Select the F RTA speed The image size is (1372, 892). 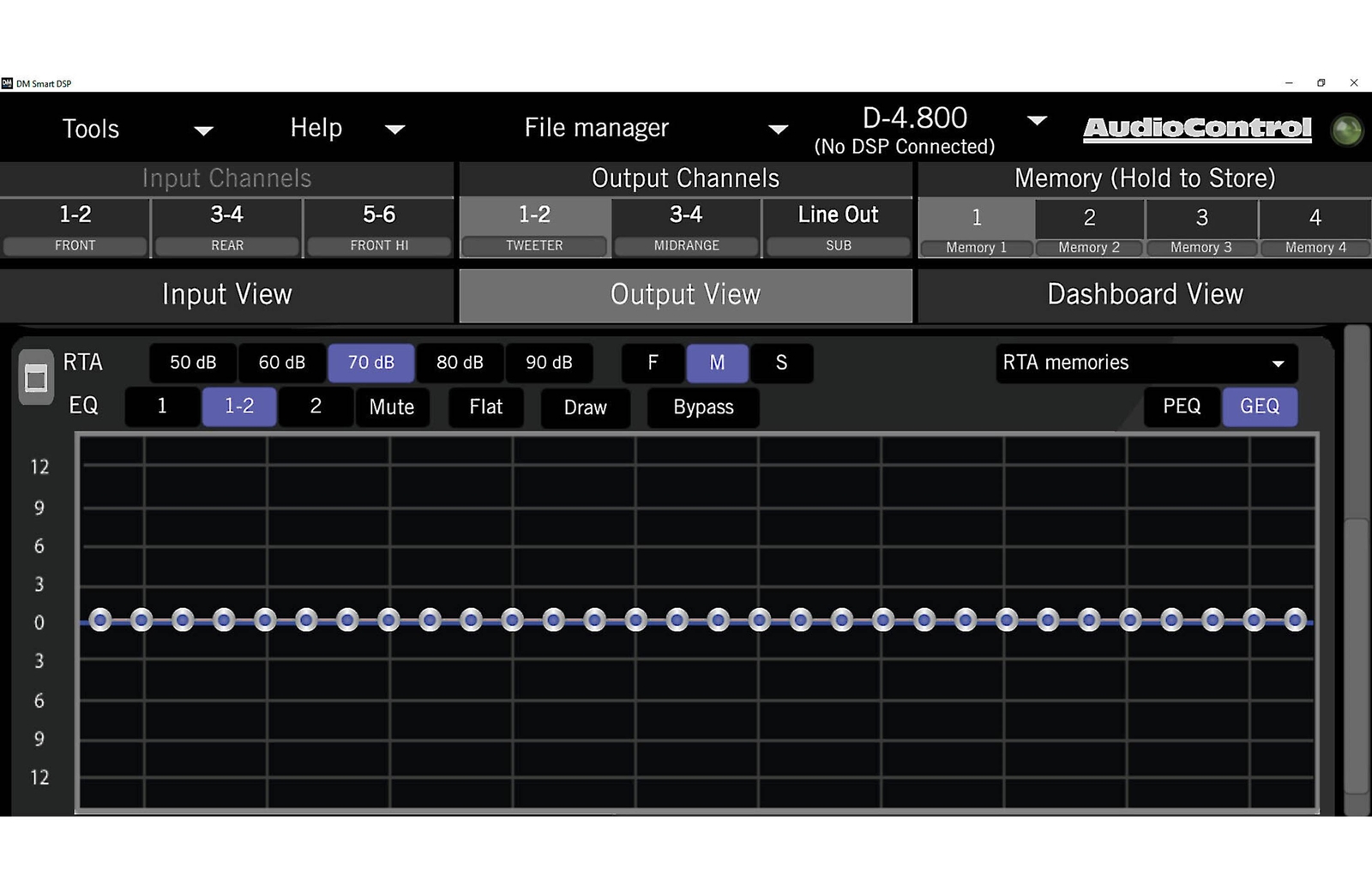click(x=653, y=363)
